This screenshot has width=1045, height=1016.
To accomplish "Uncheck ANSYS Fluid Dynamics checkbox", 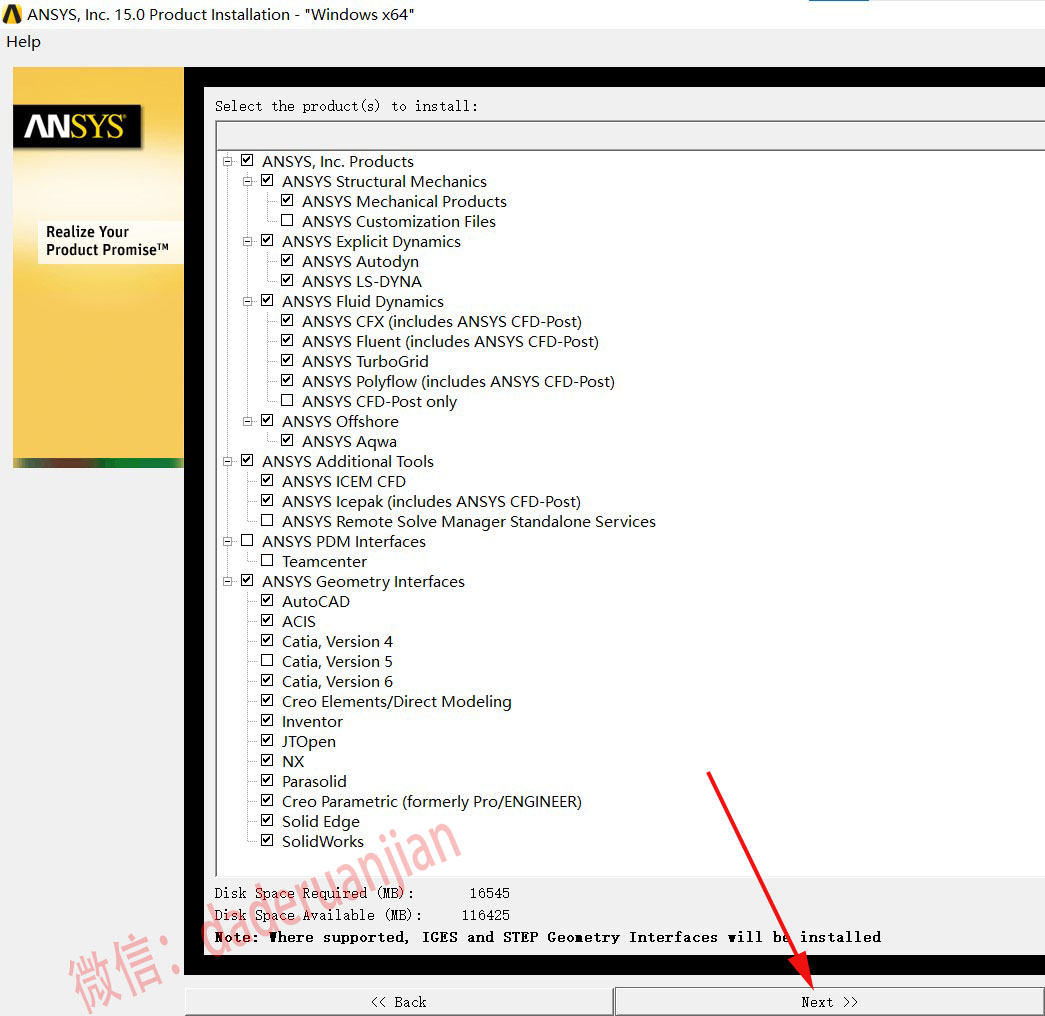I will pyautogui.click(x=267, y=301).
